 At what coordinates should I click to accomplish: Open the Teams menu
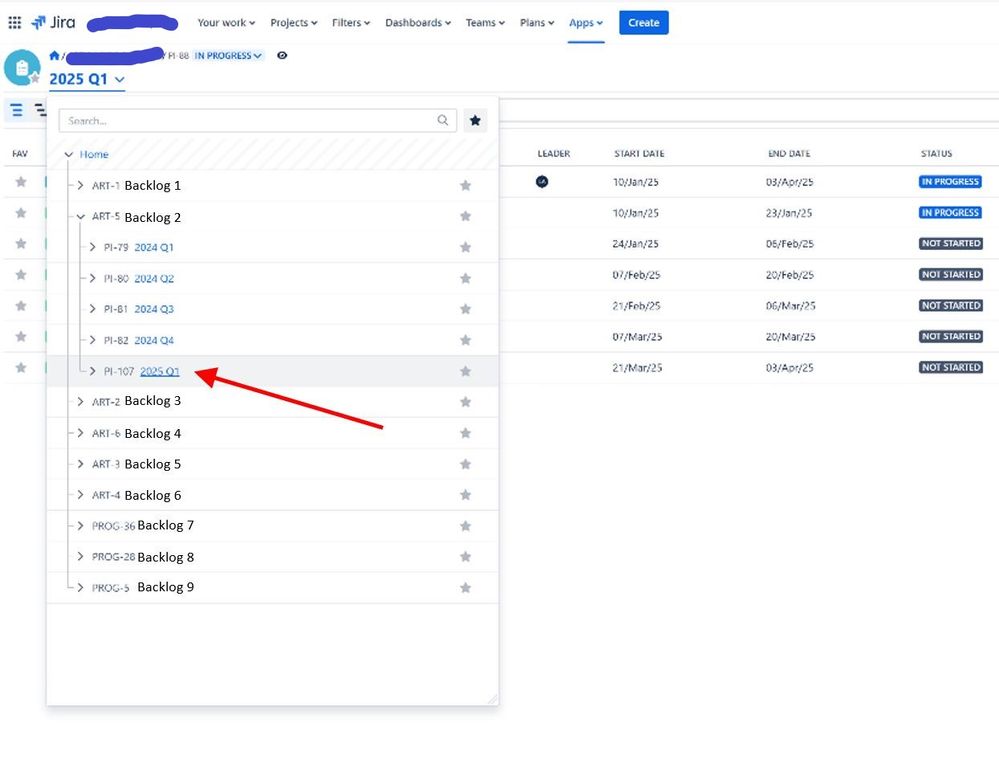coord(485,23)
